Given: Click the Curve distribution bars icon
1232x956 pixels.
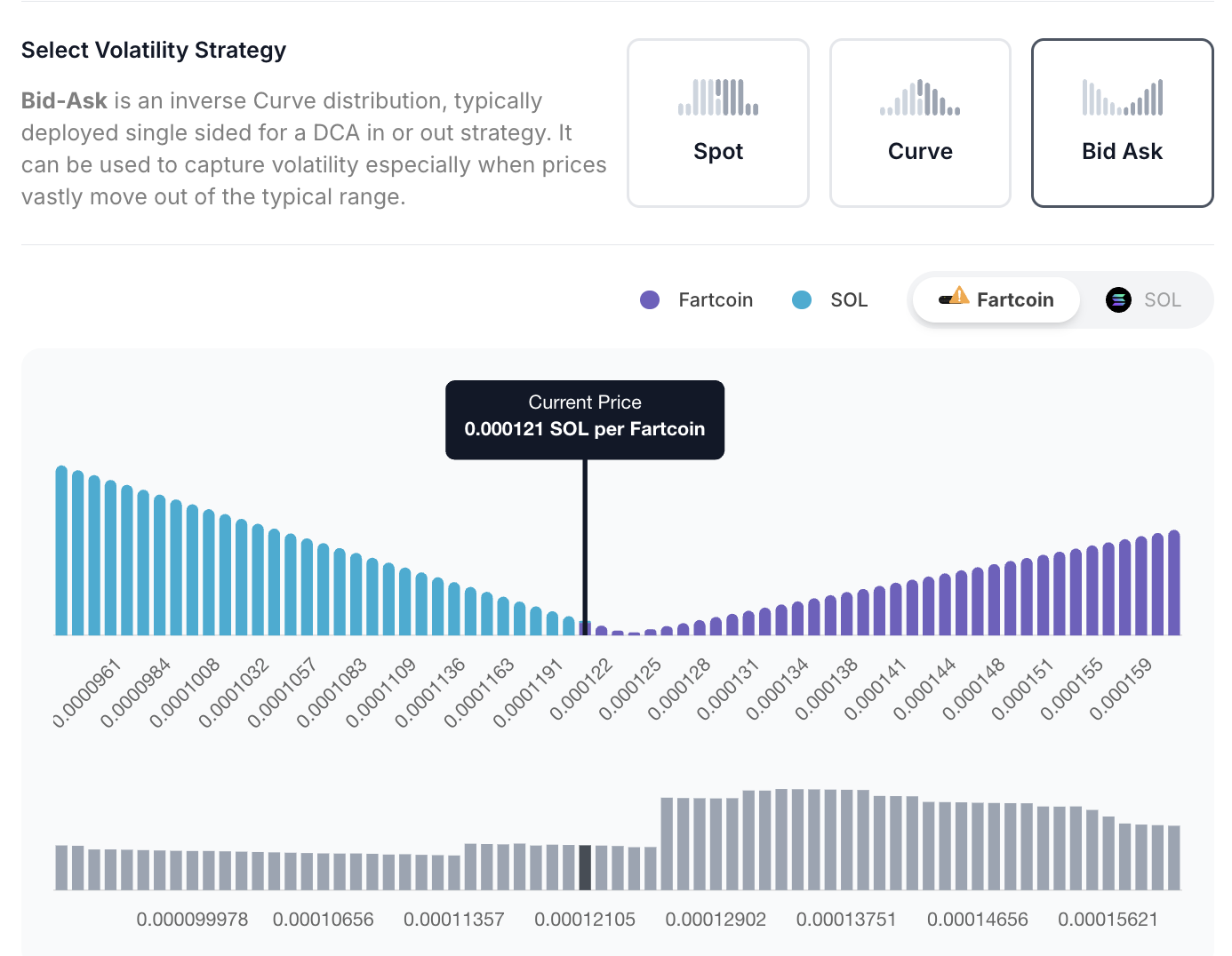Looking at the screenshot, I should pyautogui.click(x=919, y=97).
